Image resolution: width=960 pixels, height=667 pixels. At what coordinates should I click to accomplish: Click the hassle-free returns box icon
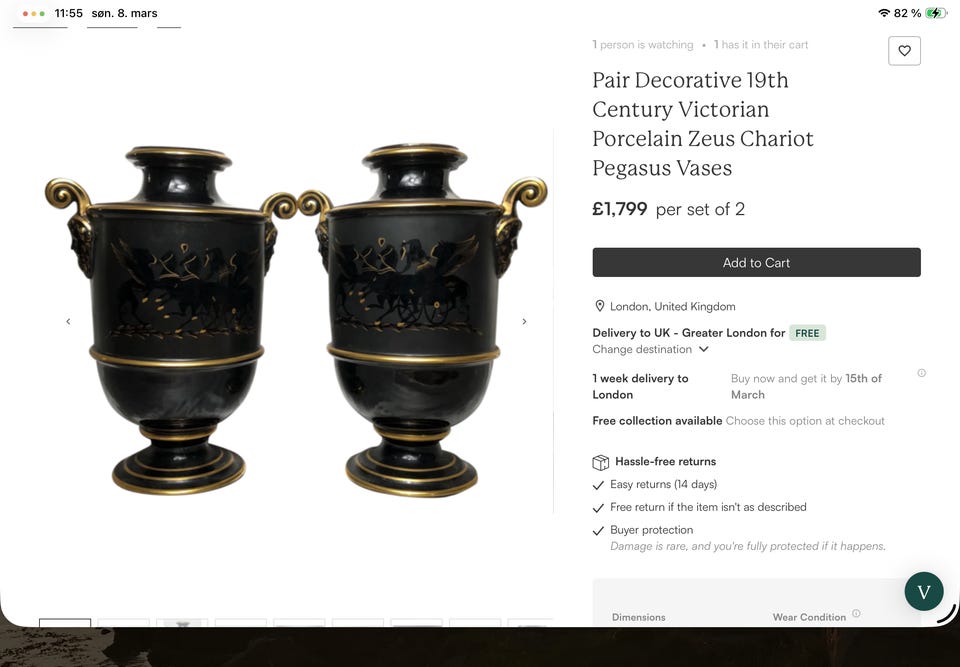click(601, 462)
